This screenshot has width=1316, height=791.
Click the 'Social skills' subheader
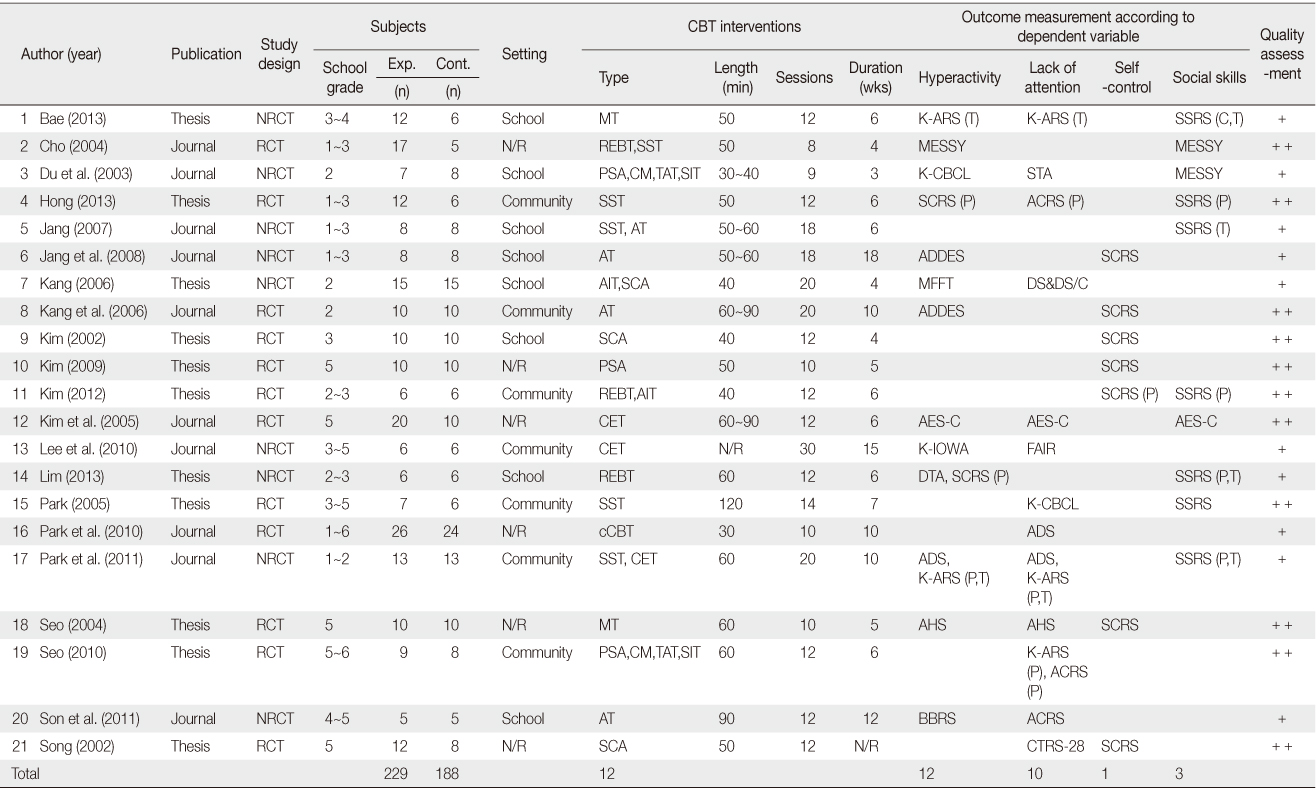1209,77
